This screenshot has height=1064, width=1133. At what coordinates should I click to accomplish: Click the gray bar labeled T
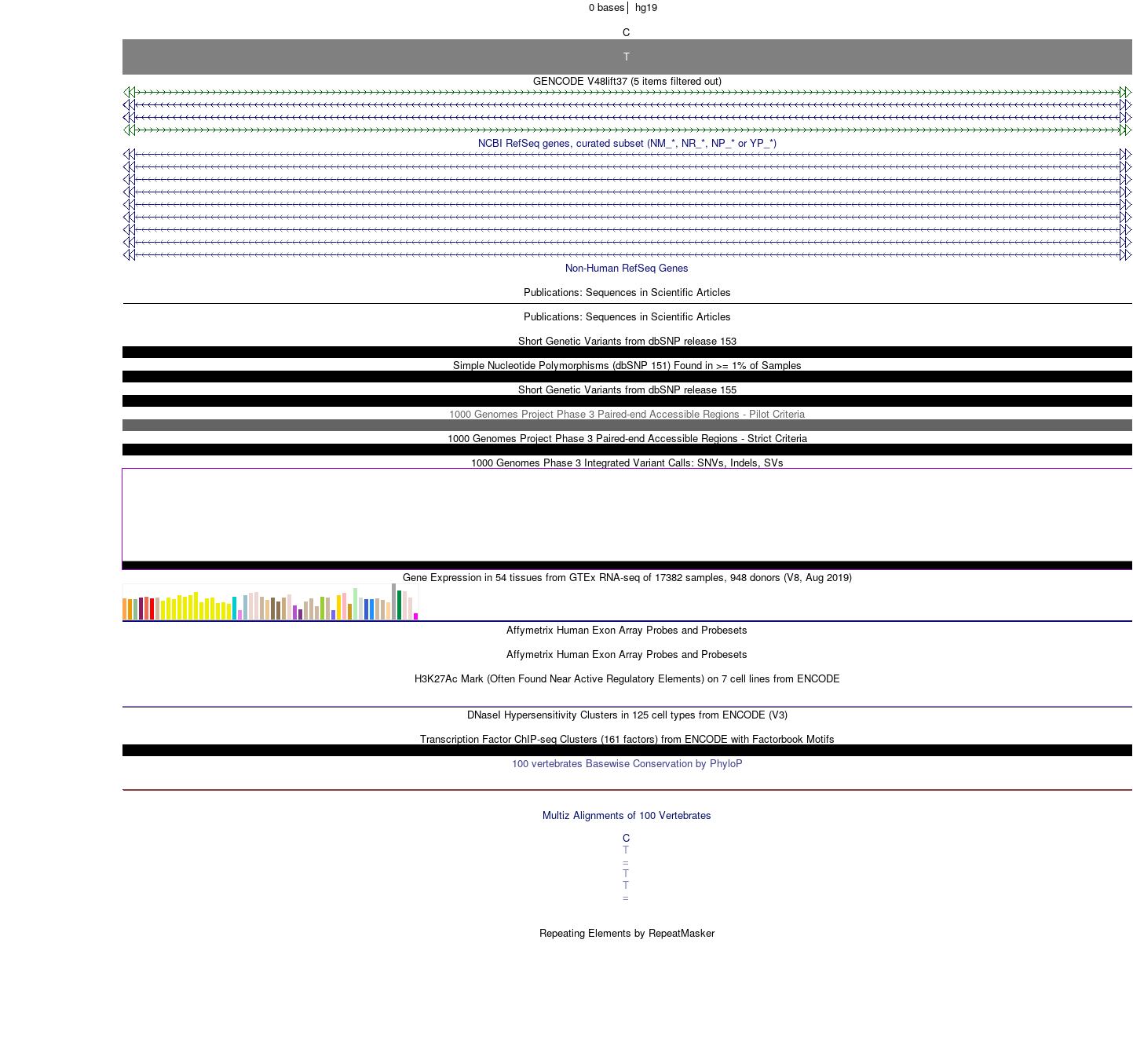tap(627, 57)
